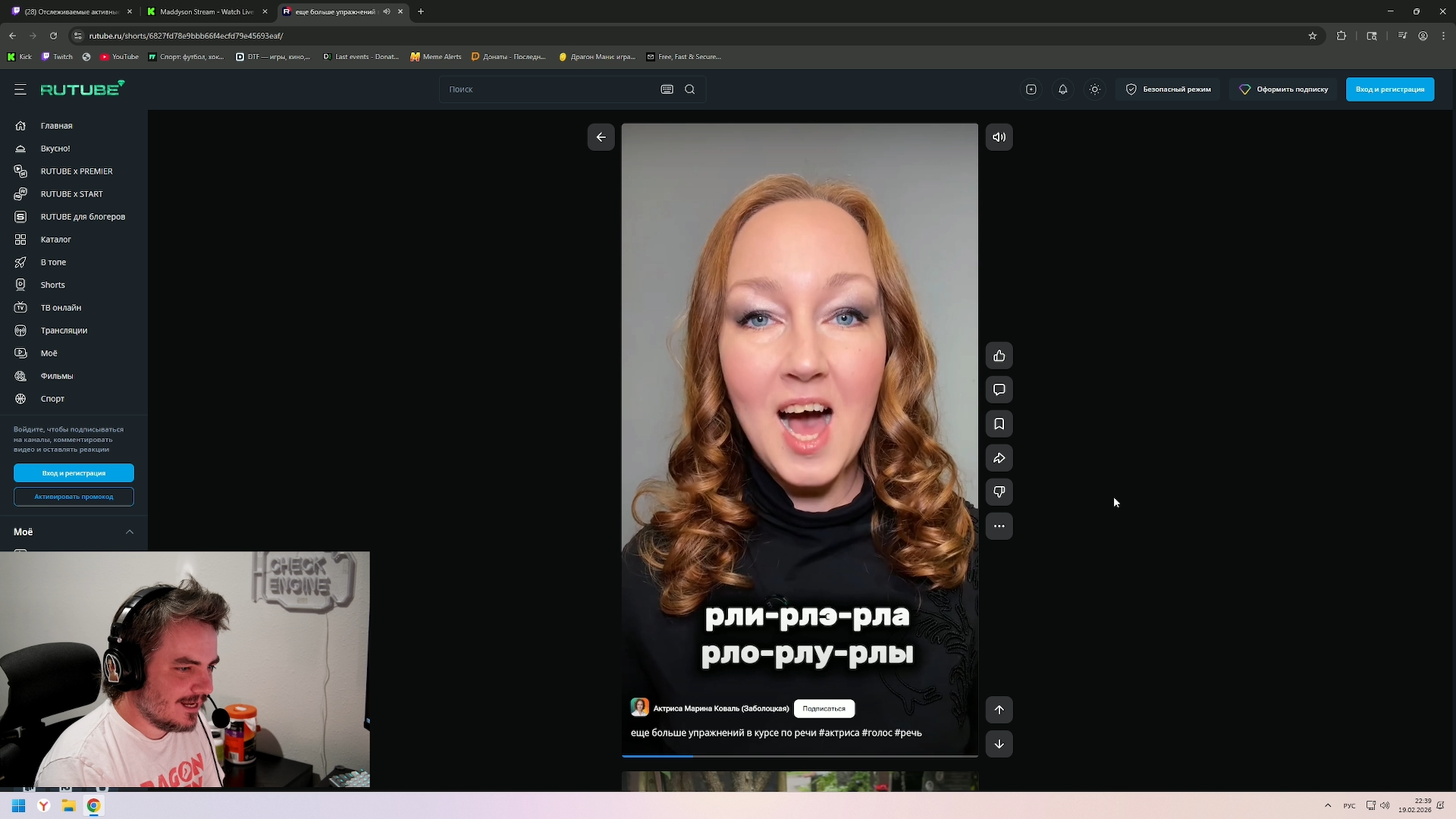
Task: Save the short using the bookmark icon
Action: point(999,424)
